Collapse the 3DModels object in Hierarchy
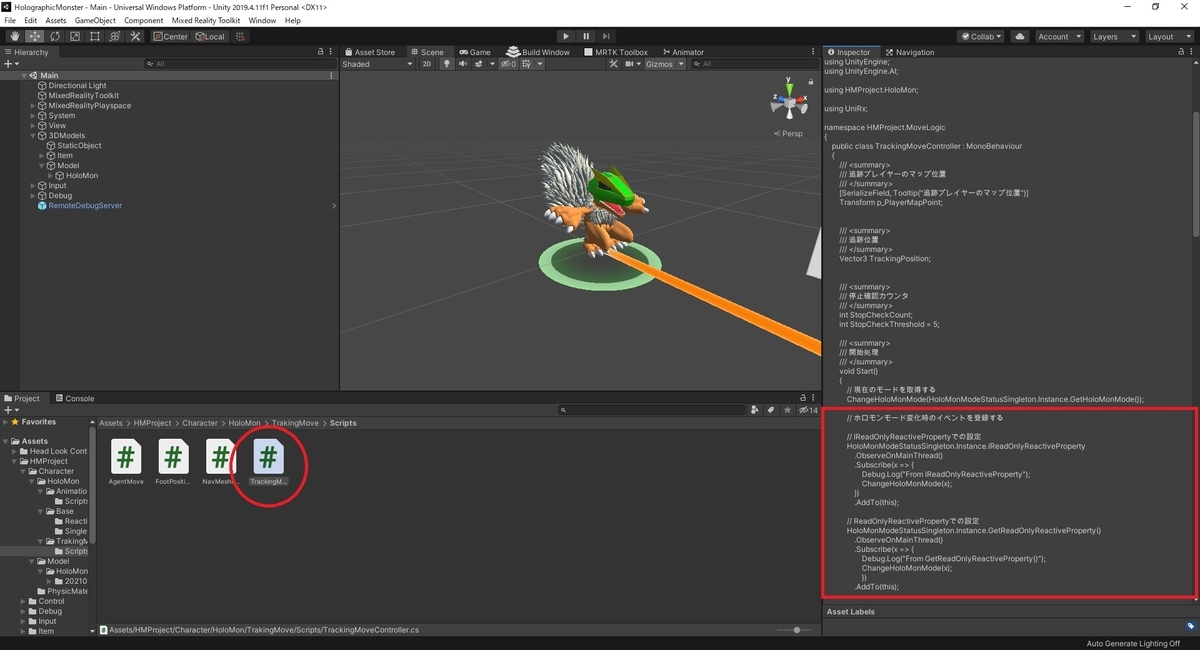 pos(33,136)
